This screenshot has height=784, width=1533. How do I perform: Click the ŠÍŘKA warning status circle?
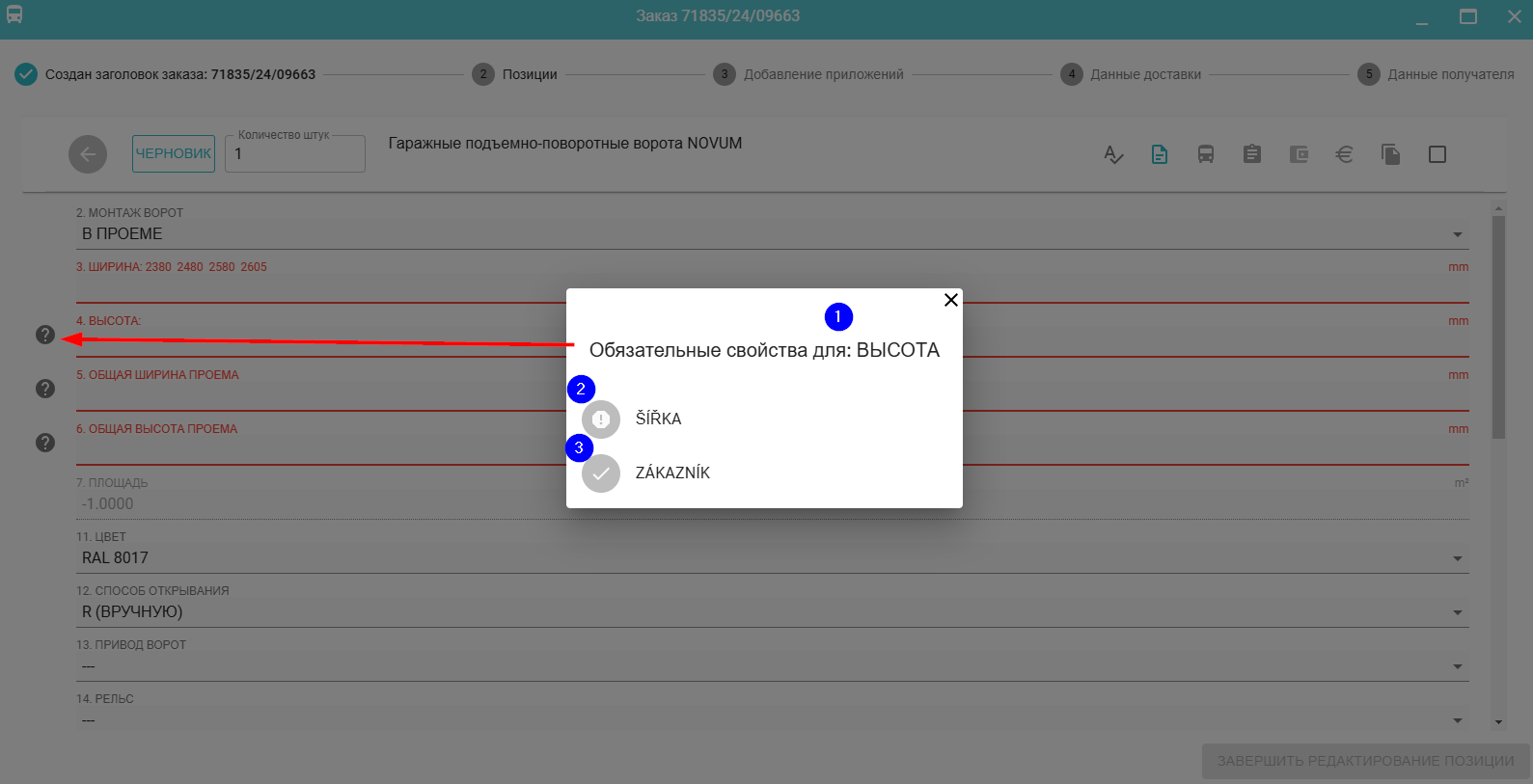tap(601, 419)
